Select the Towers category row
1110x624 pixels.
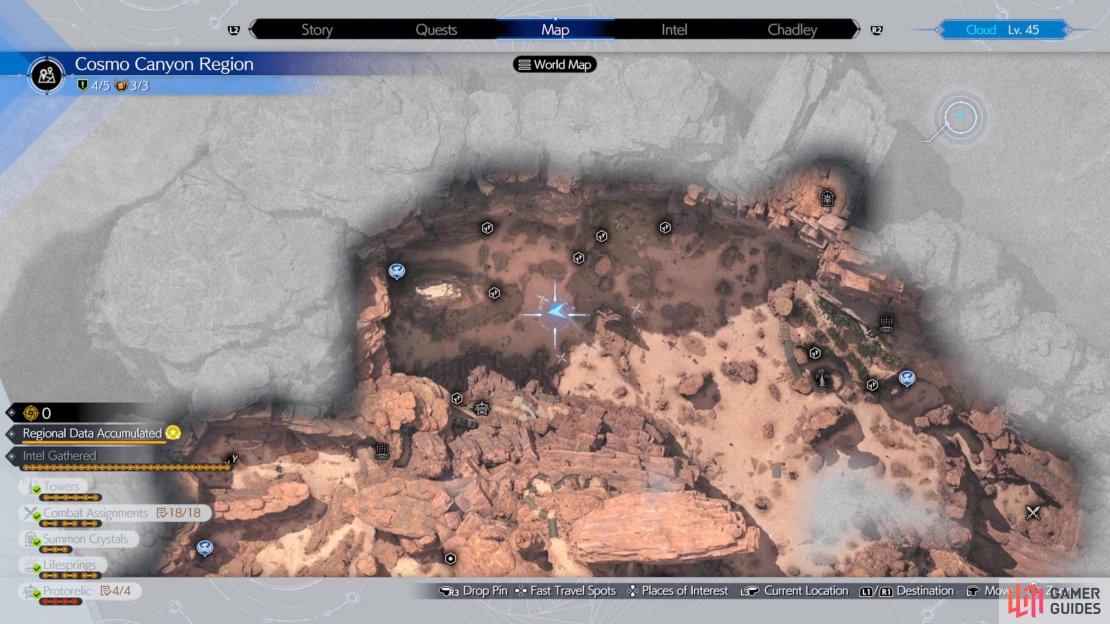(53, 487)
